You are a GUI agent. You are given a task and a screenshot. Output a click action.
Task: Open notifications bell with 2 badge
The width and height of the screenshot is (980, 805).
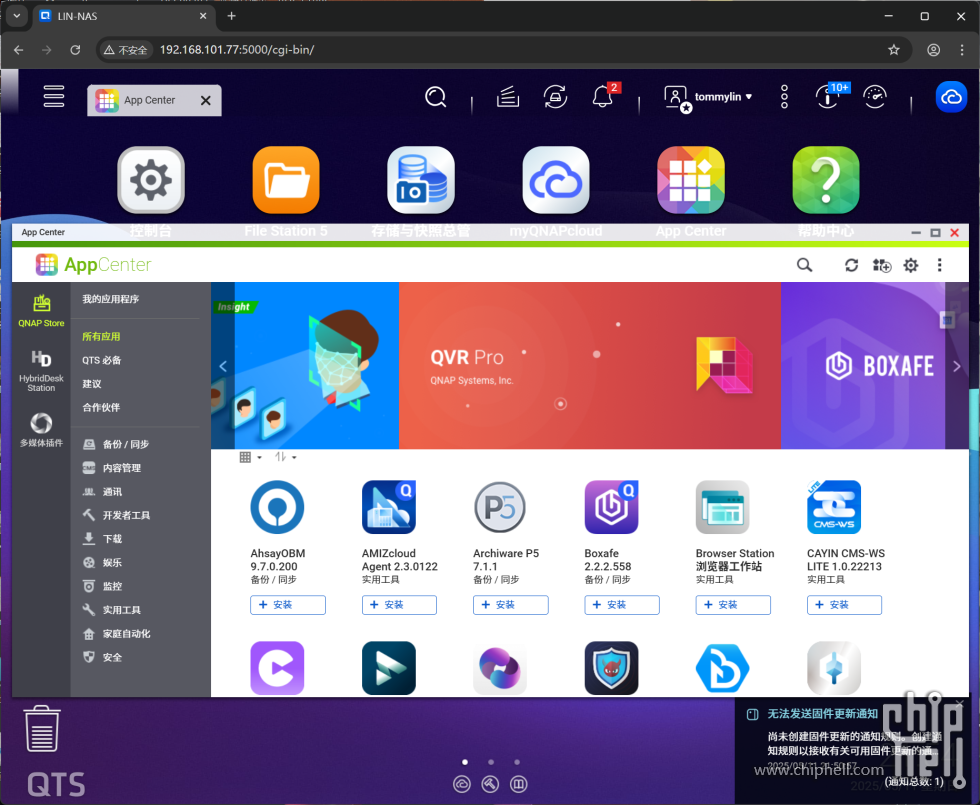point(604,96)
